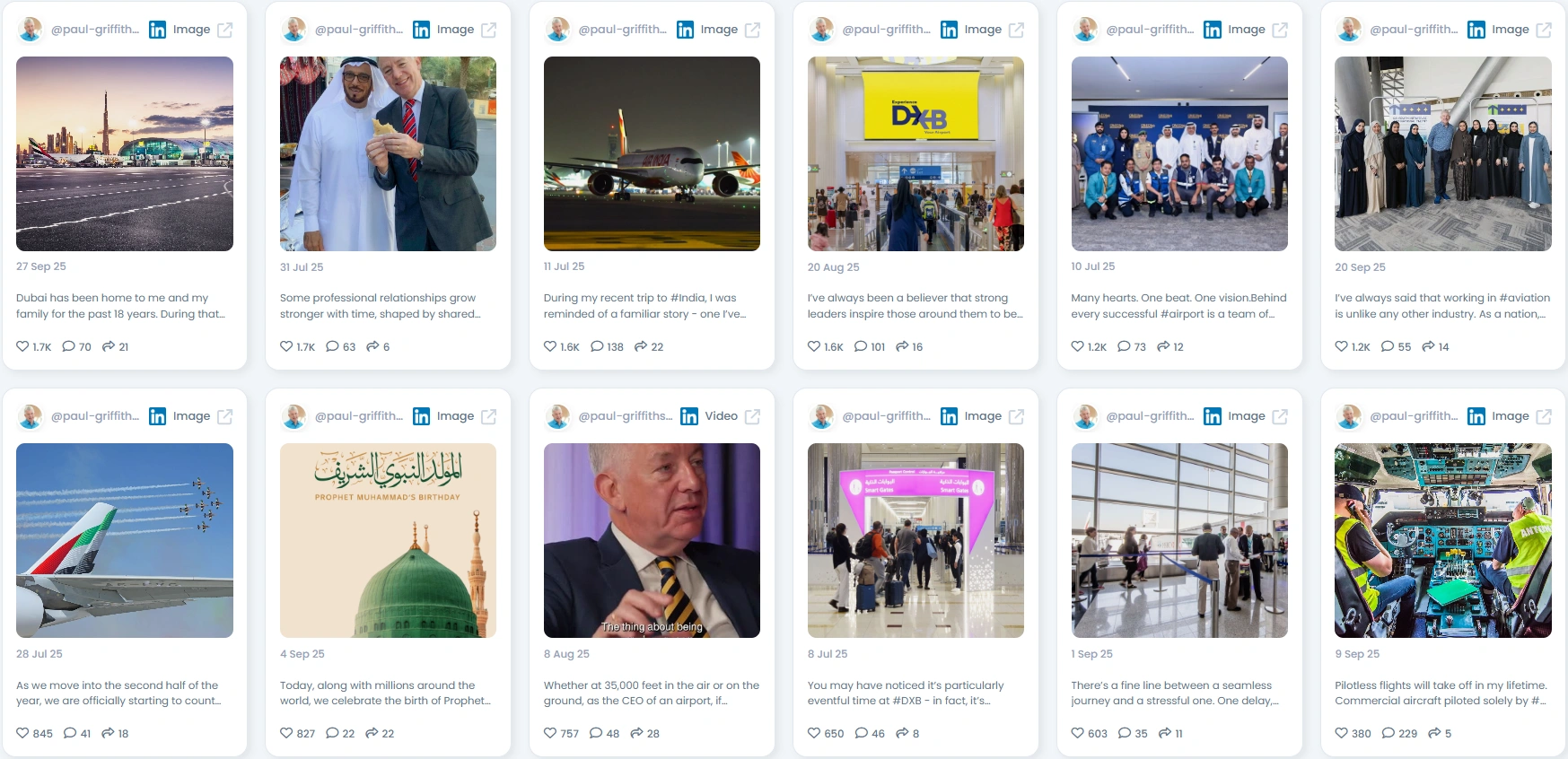Play the video with 'The thing about being' caption
Viewport: 1568px width, 759px height.
tap(652, 540)
